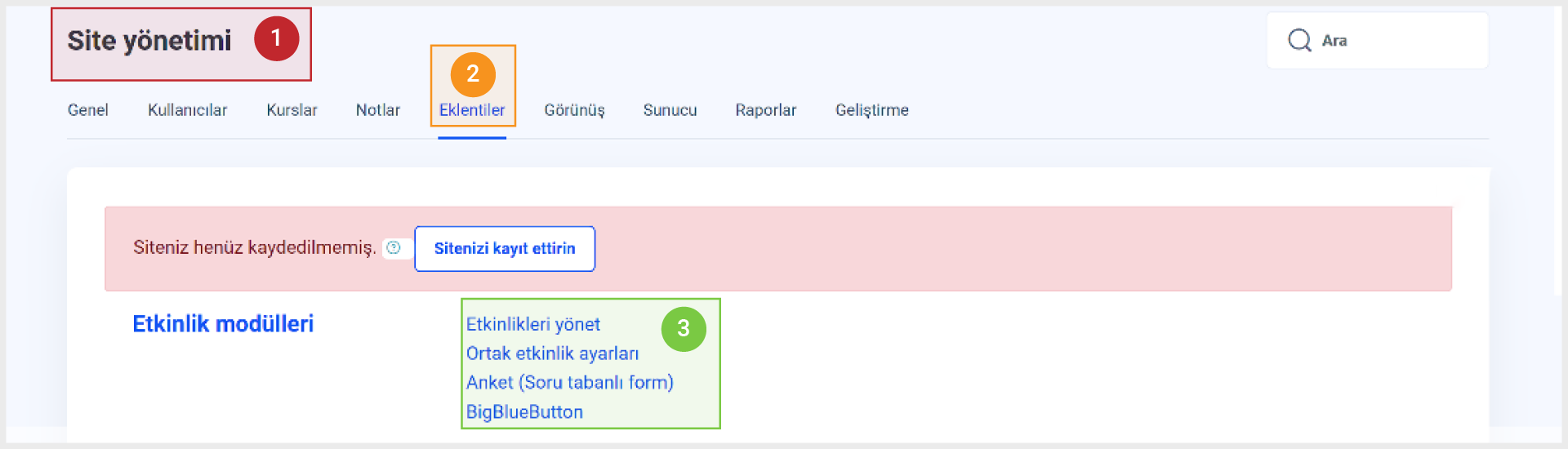
Task: Select the Geliştirme tab
Action: [x=871, y=110]
